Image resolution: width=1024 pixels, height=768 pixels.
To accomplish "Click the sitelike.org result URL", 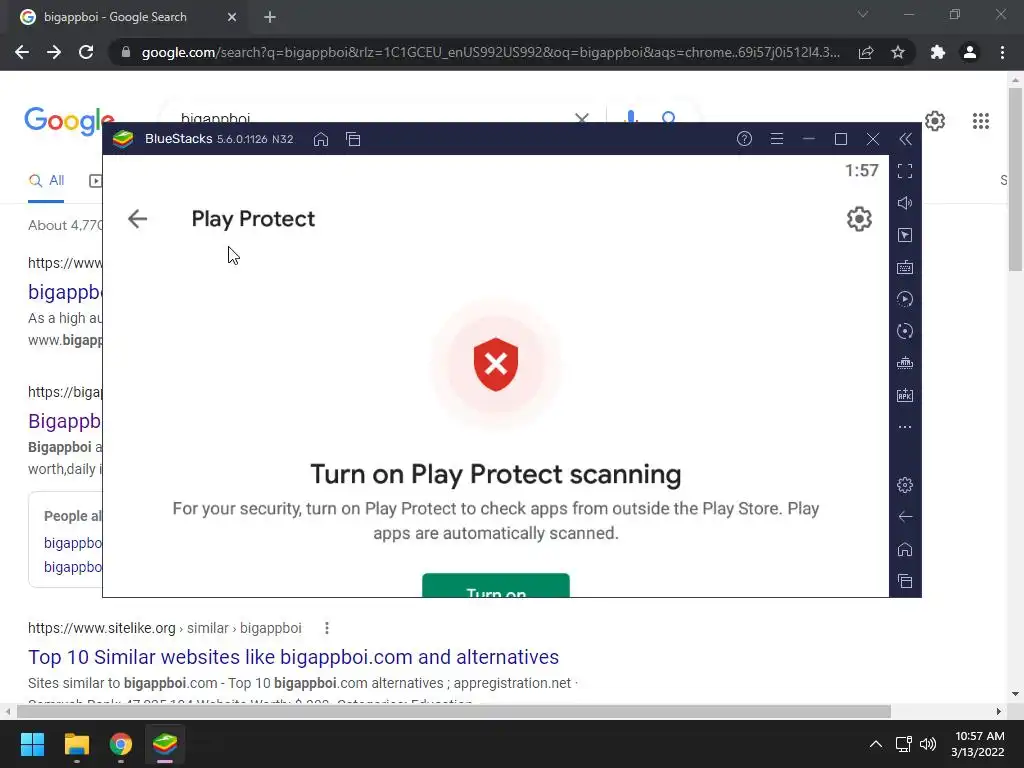I will click(x=165, y=628).
